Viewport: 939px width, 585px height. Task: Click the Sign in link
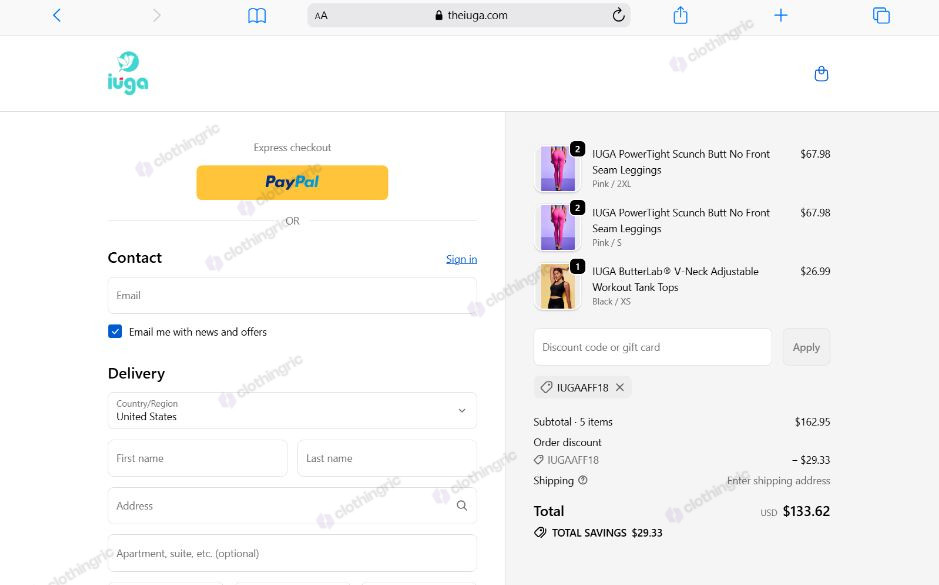[461, 259]
